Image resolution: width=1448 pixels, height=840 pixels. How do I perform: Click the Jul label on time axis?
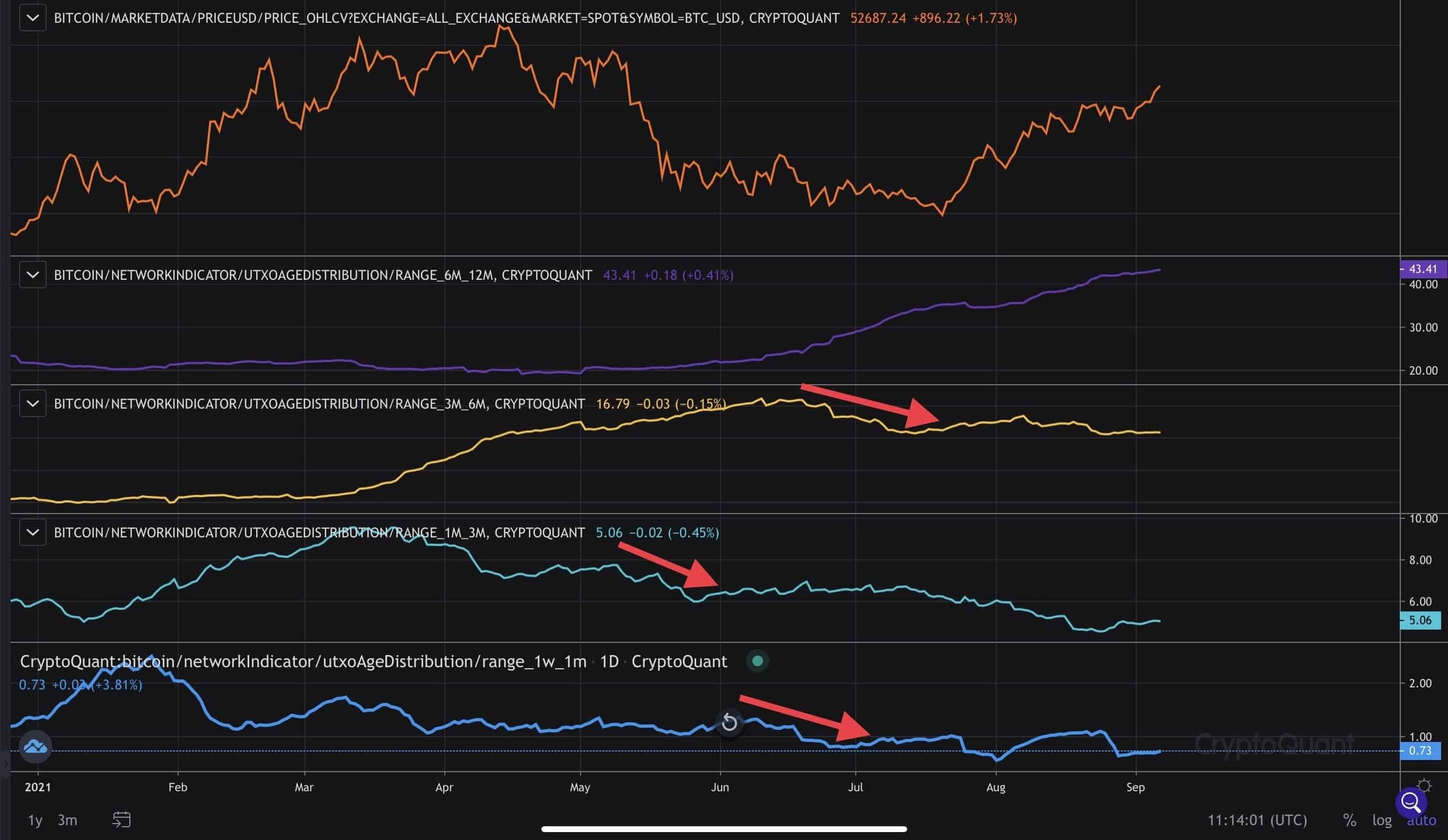click(x=856, y=787)
